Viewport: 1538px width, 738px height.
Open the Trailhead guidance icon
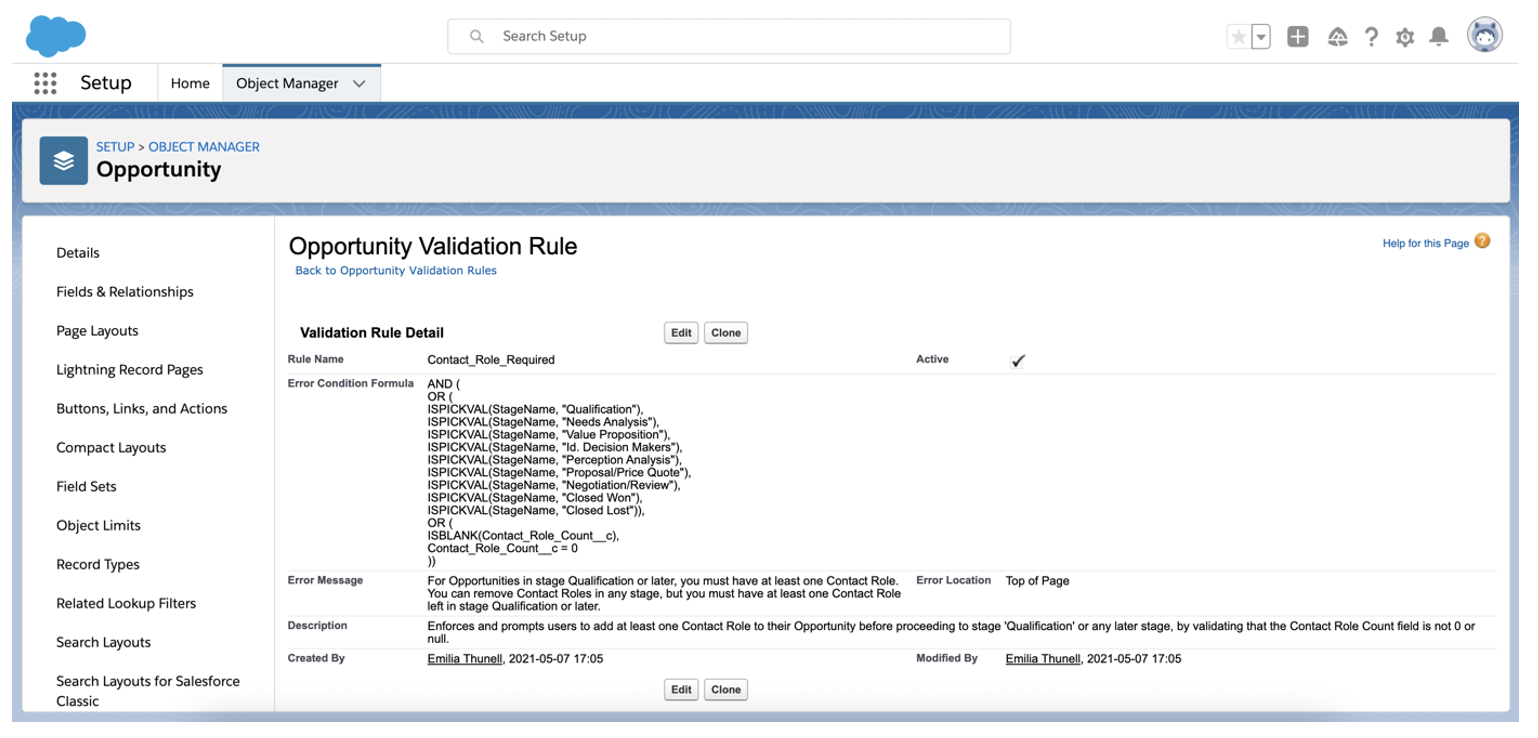(x=1337, y=37)
